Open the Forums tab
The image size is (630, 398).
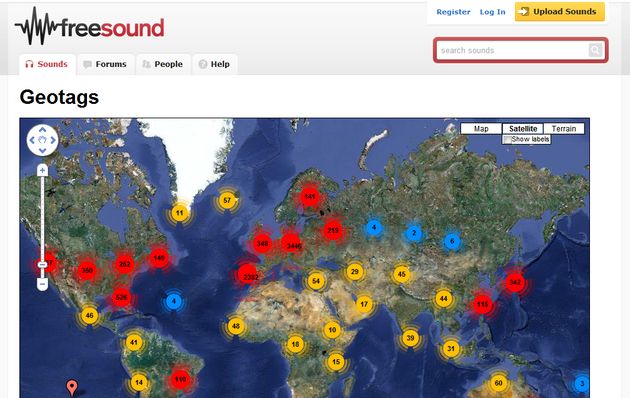coord(106,64)
